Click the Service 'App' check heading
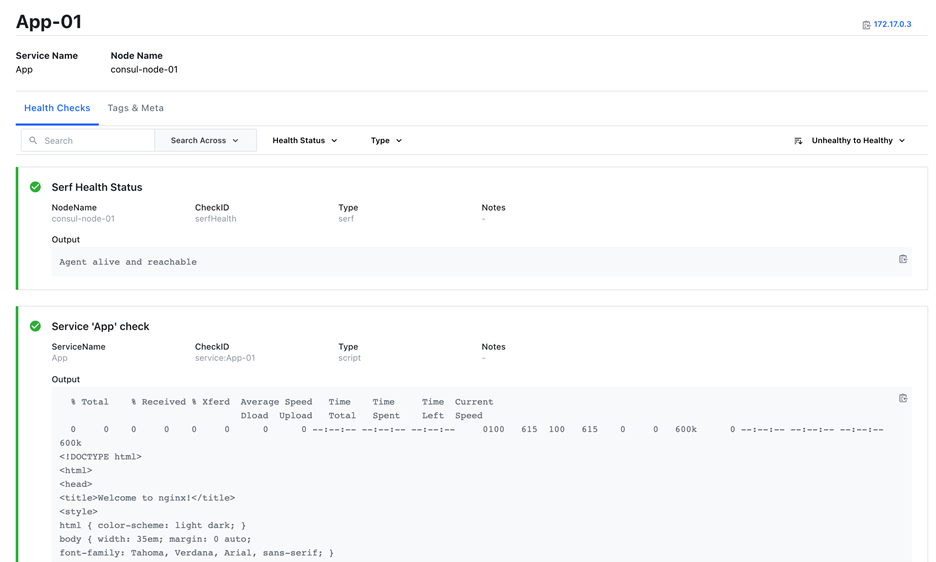Viewport: 936px width, 562px height. (x=100, y=326)
